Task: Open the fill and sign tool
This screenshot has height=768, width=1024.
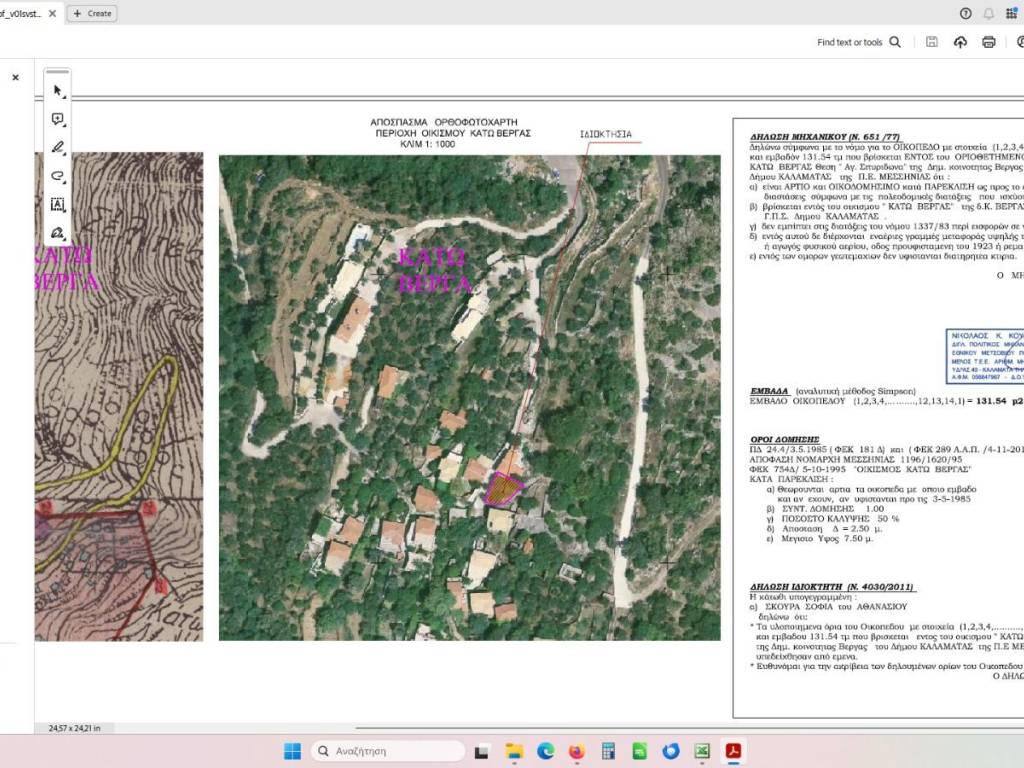Action: 58,233
